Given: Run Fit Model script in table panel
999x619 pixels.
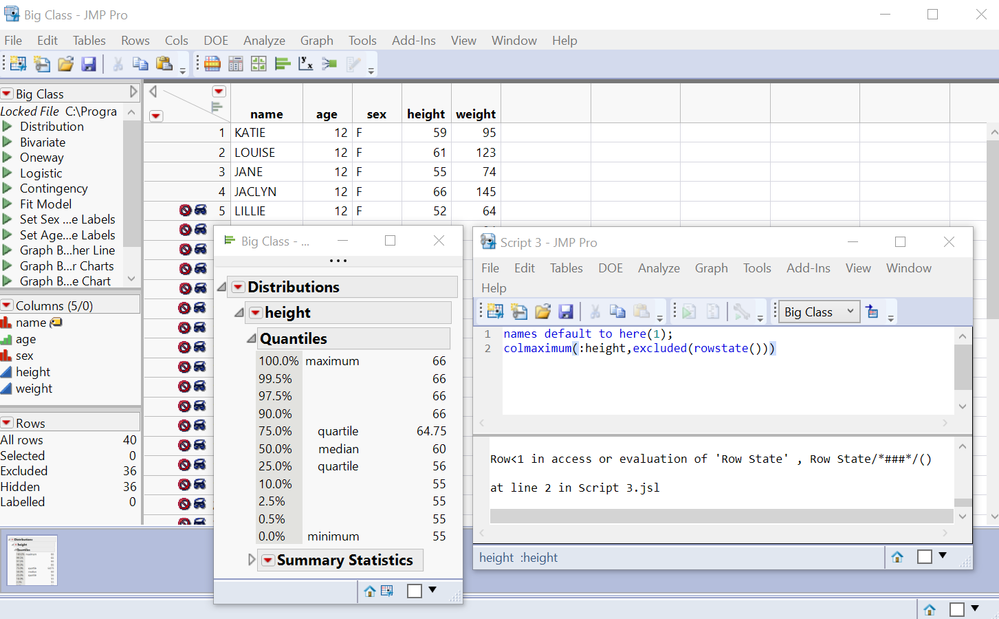Looking at the screenshot, I should [x=45, y=204].
